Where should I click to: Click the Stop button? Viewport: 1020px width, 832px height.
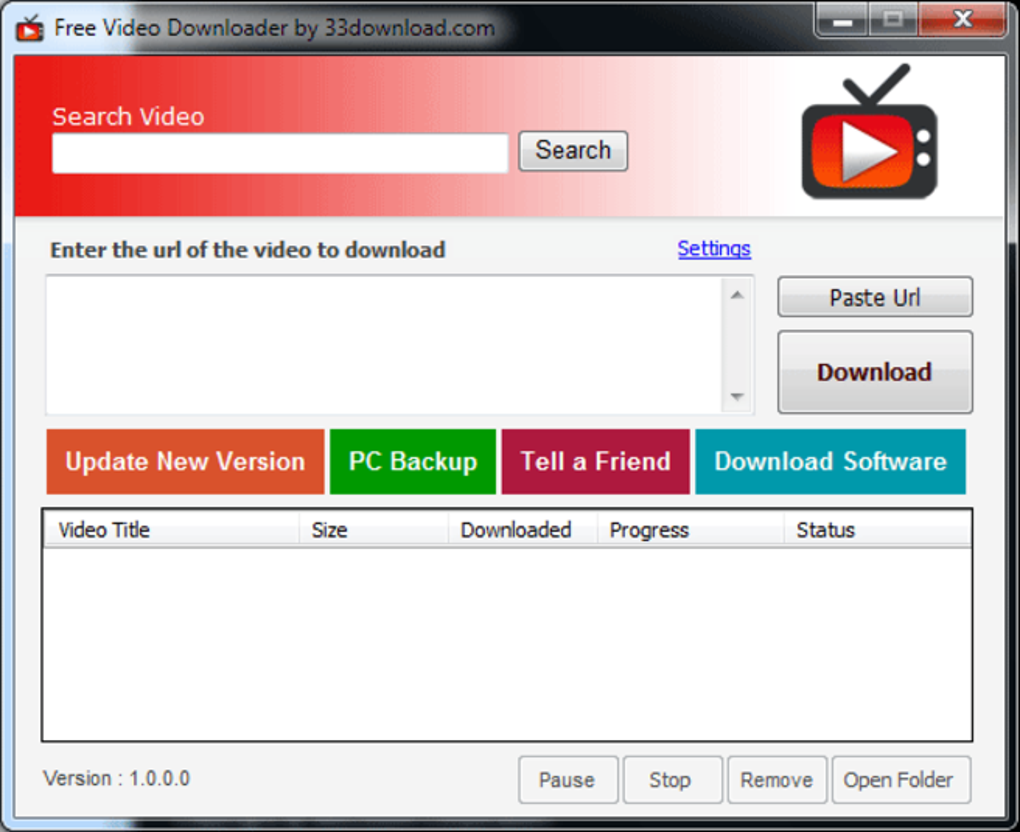673,779
